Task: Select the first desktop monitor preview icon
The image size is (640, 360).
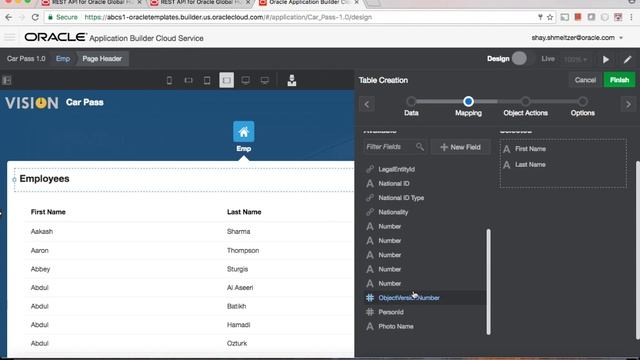Action: click(245, 80)
